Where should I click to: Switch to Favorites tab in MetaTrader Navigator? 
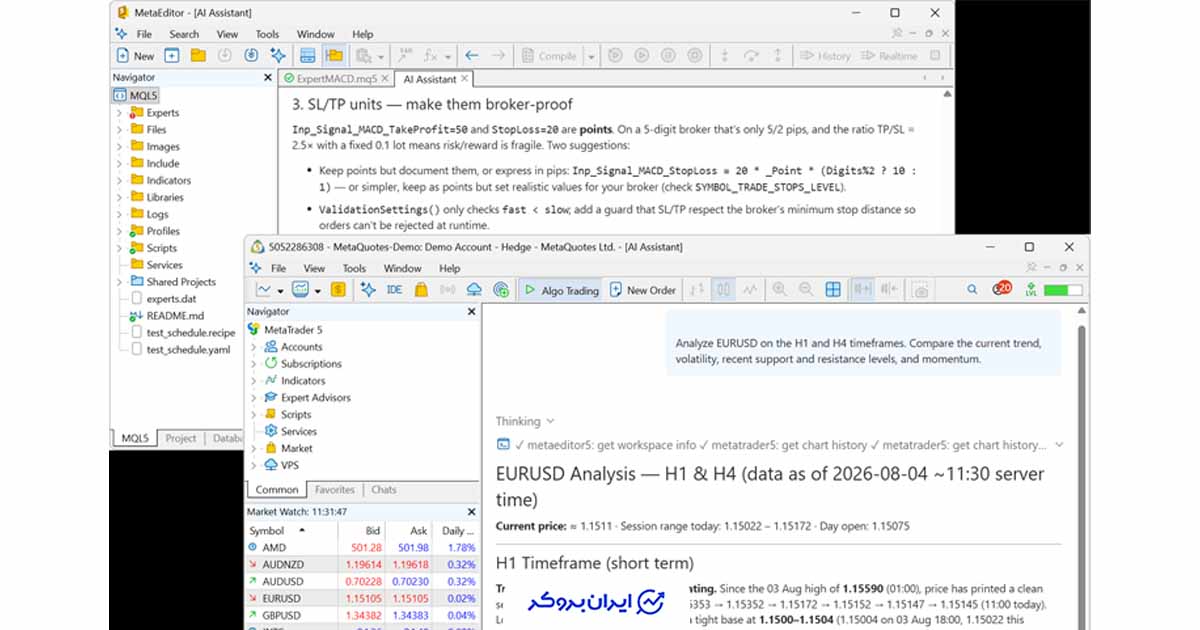click(335, 490)
